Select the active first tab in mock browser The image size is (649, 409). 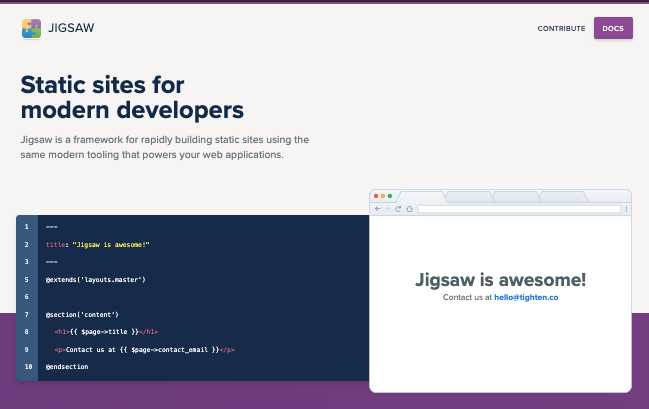pos(421,197)
